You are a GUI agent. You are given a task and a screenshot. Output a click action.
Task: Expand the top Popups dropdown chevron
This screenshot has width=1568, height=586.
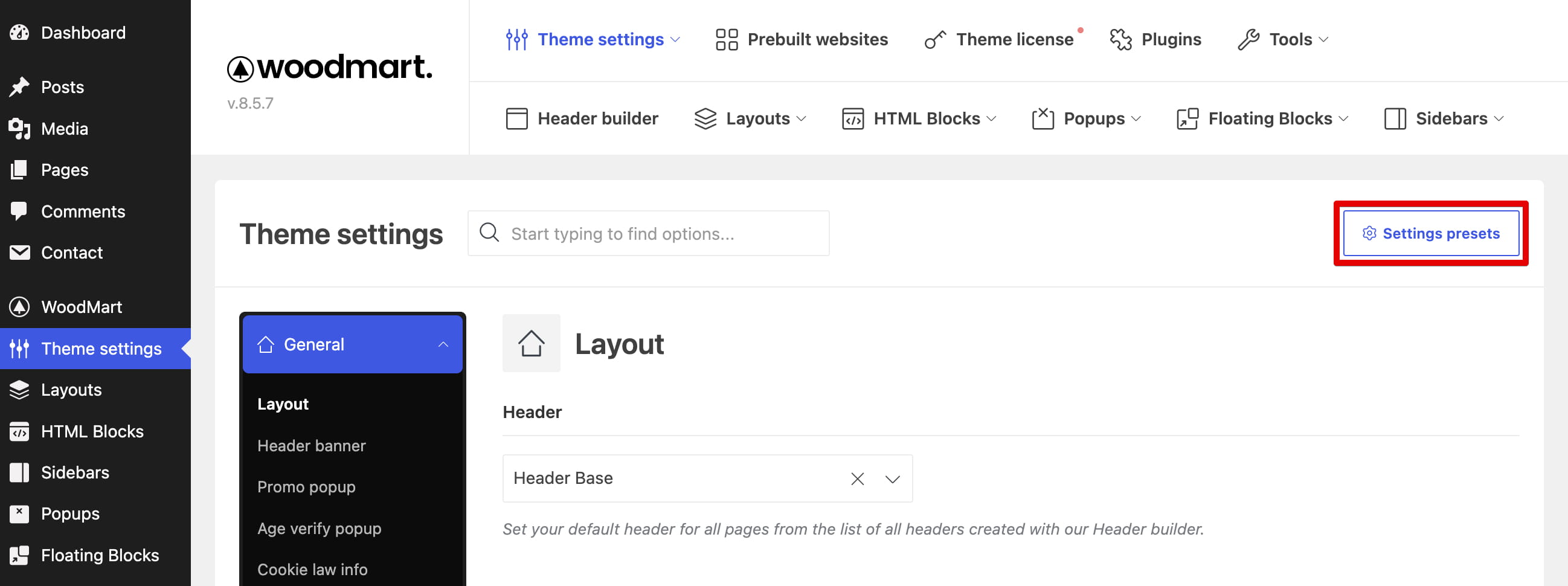(x=1136, y=118)
